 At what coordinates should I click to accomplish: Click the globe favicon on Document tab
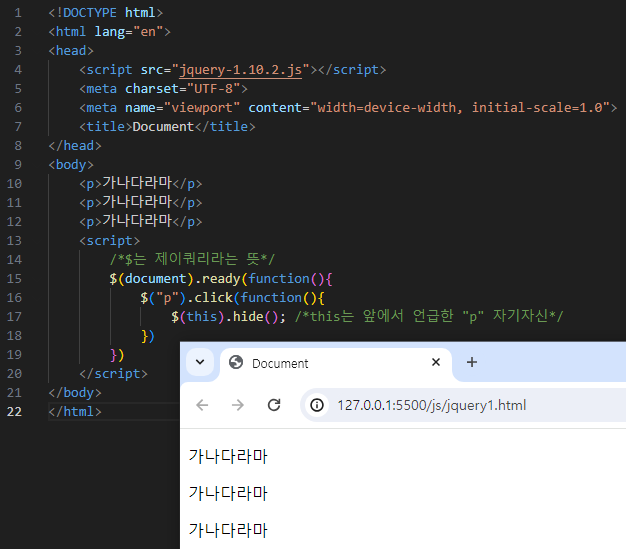[236, 363]
